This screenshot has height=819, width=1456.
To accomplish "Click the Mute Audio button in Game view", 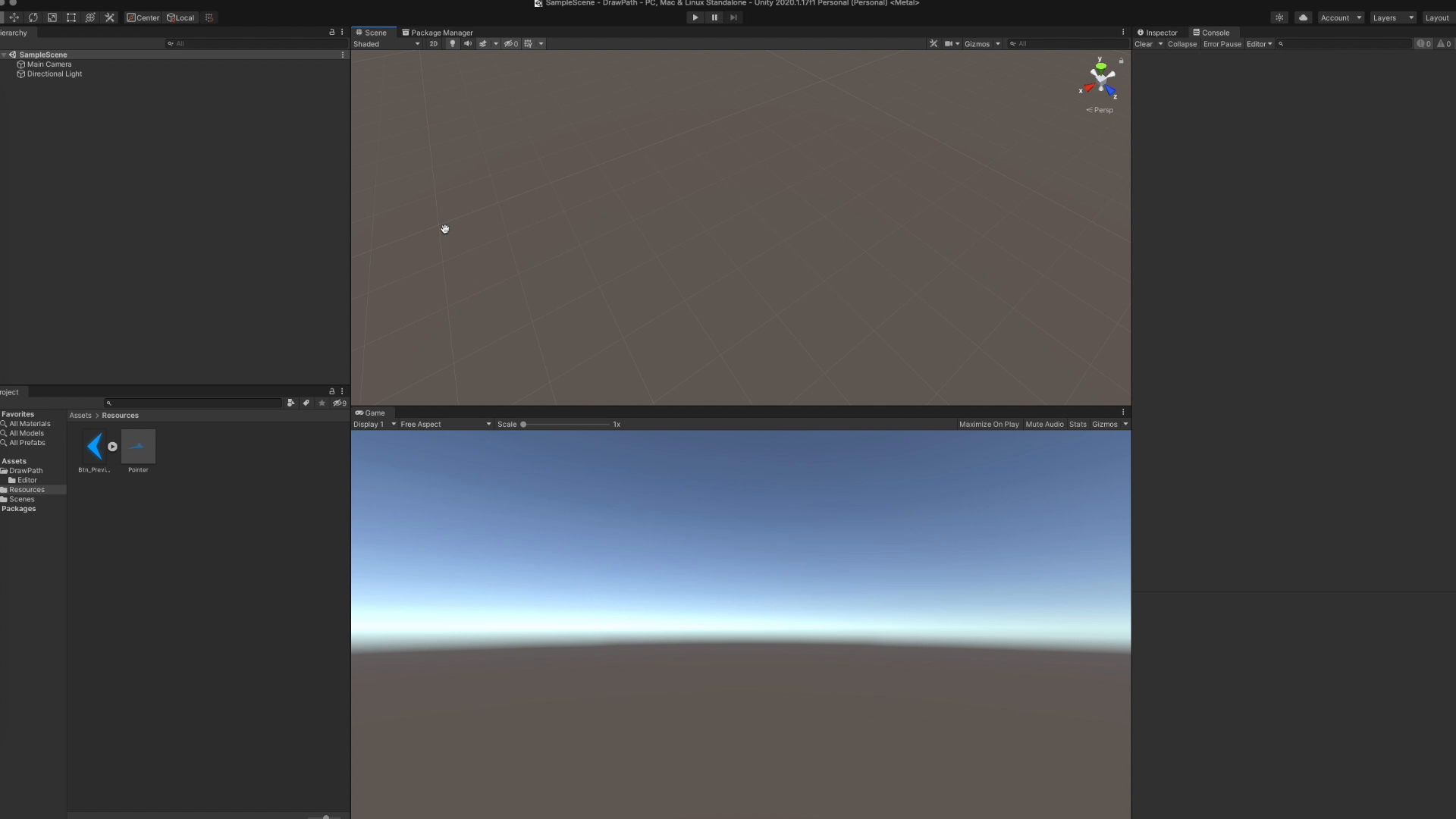I will pyautogui.click(x=1044, y=424).
